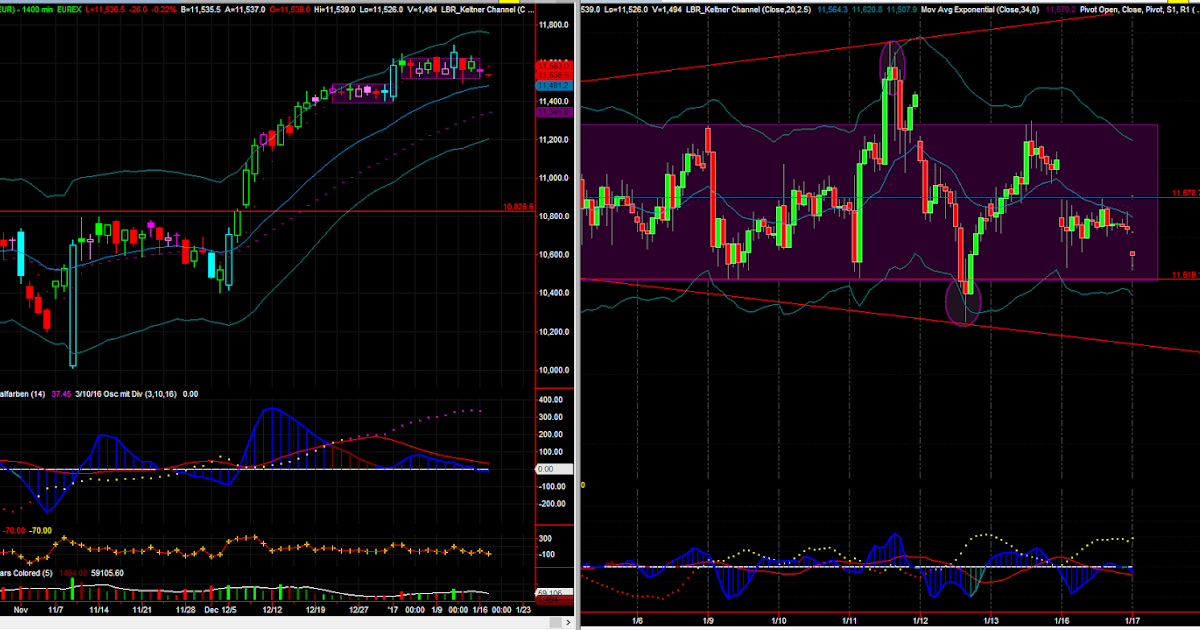Select the B=11,535.5 bid readout
1200x630 pixels.
point(200,9)
